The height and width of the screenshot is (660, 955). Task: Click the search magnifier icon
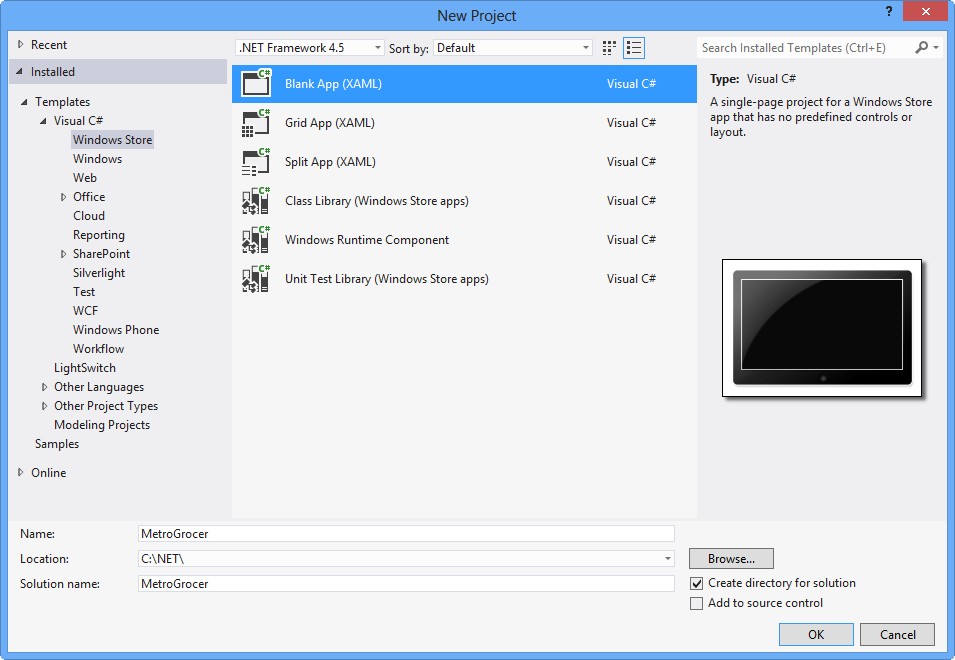point(922,47)
